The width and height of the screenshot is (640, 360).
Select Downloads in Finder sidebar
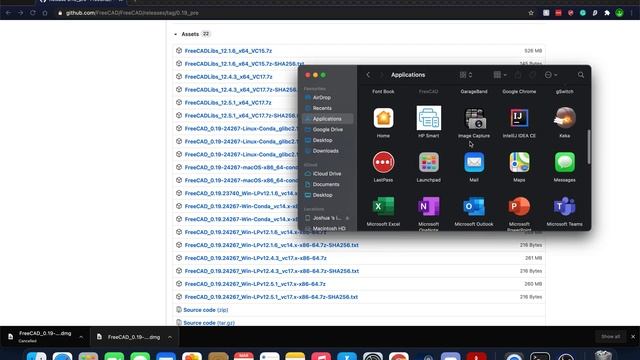point(325,151)
